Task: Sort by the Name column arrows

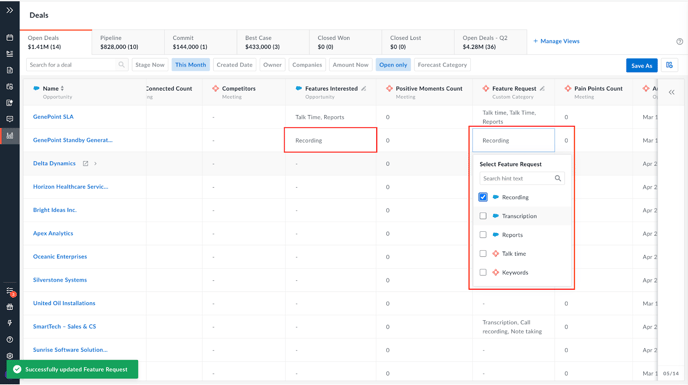Action: (62, 88)
